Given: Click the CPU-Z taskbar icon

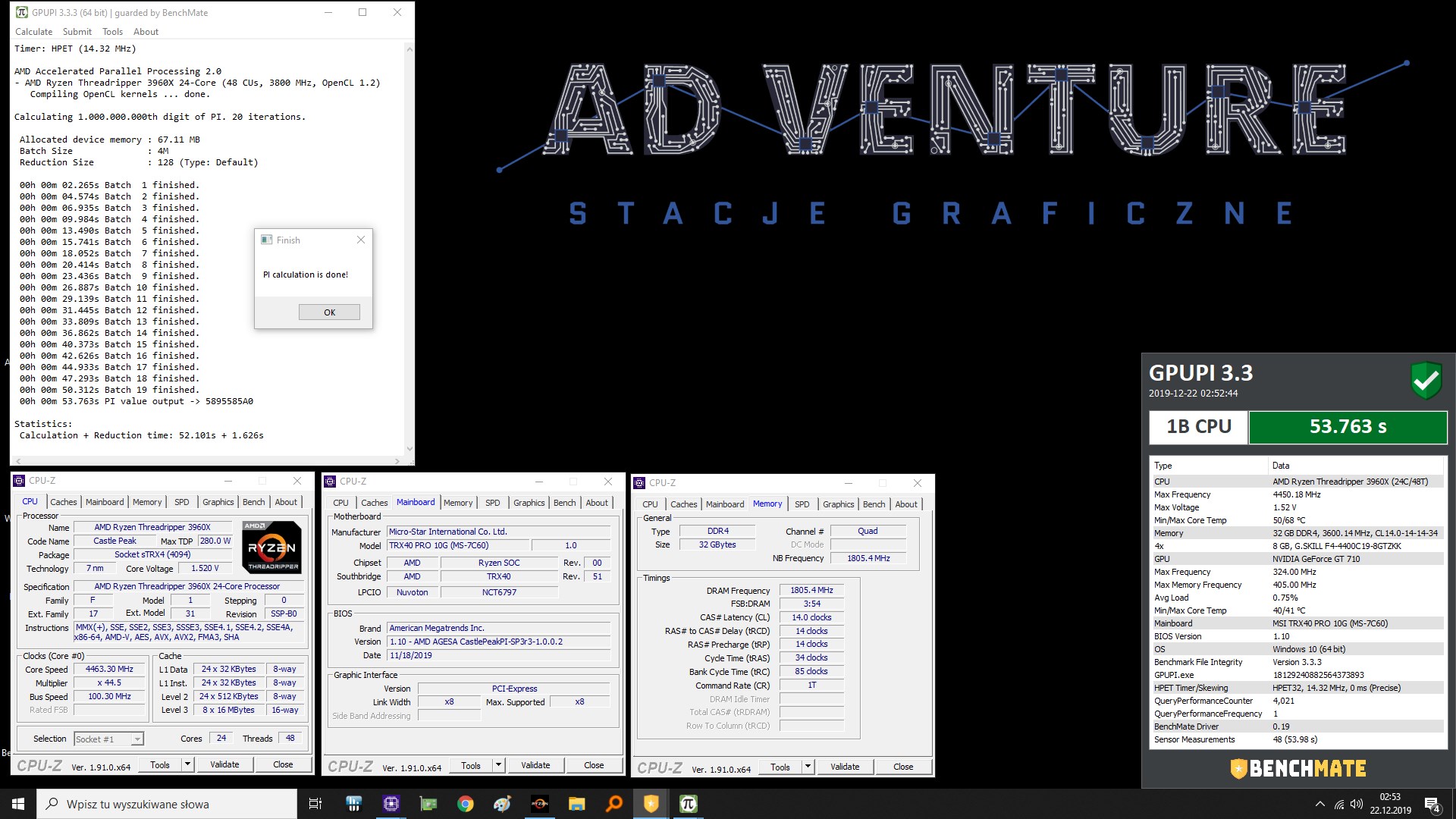Looking at the screenshot, I should [391, 804].
